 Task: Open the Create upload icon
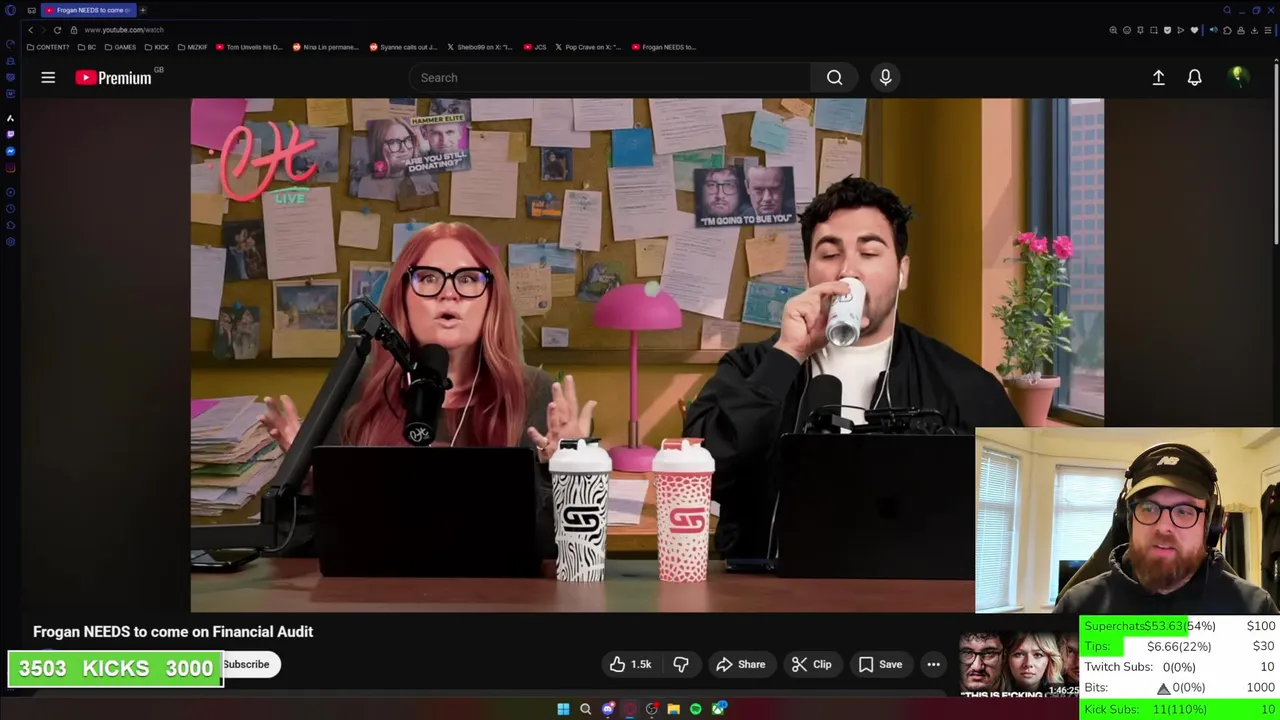click(x=1158, y=77)
